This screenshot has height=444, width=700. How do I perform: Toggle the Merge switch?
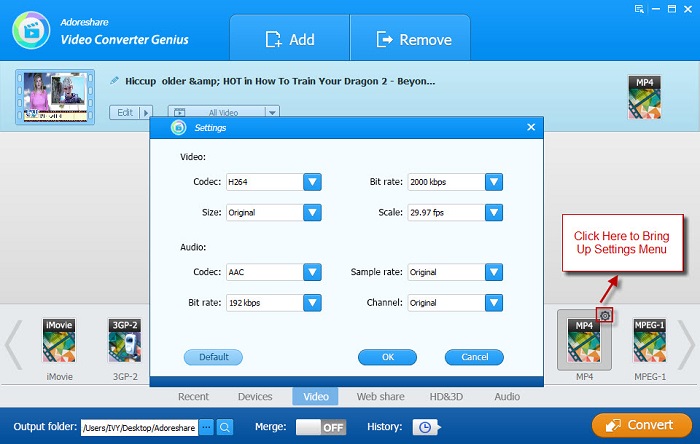[x=321, y=426]
